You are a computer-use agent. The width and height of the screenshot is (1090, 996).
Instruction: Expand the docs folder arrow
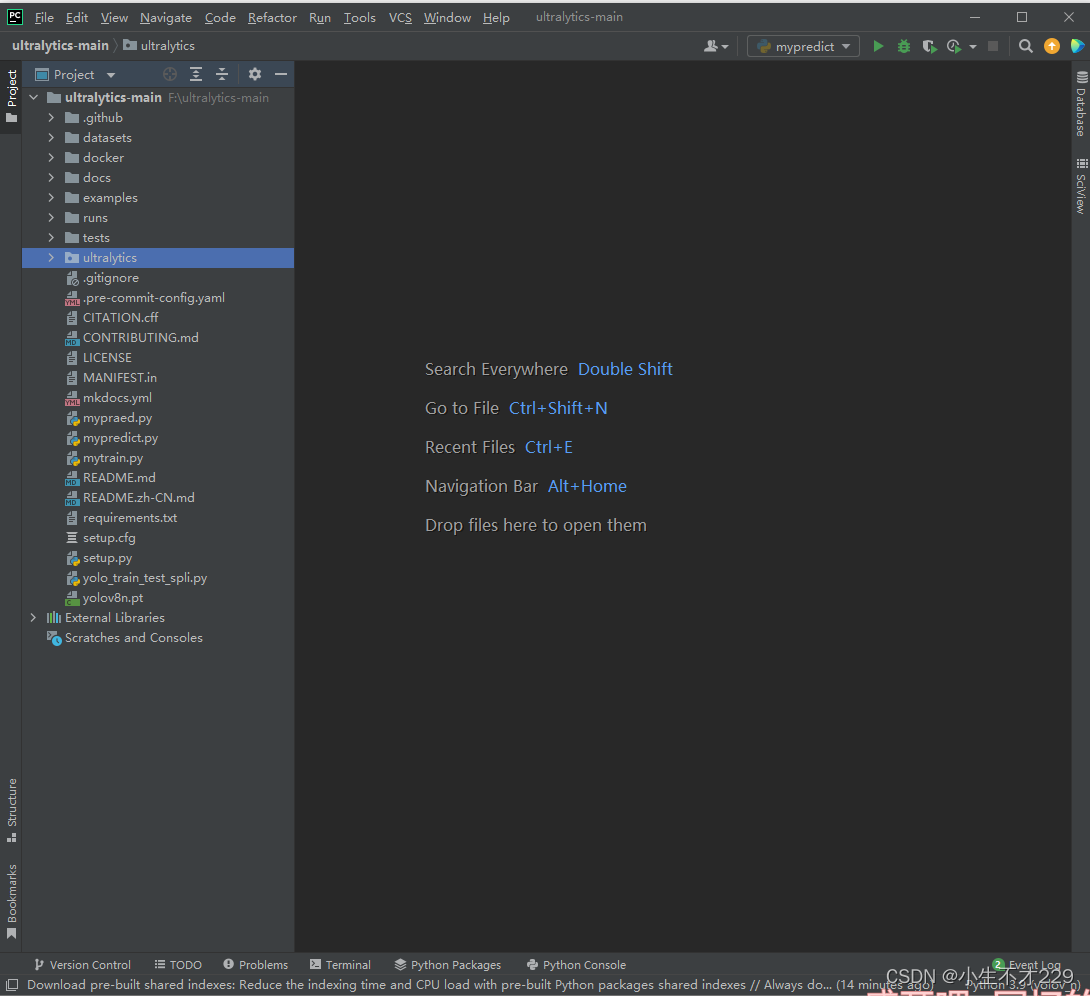tap(51, 178)
